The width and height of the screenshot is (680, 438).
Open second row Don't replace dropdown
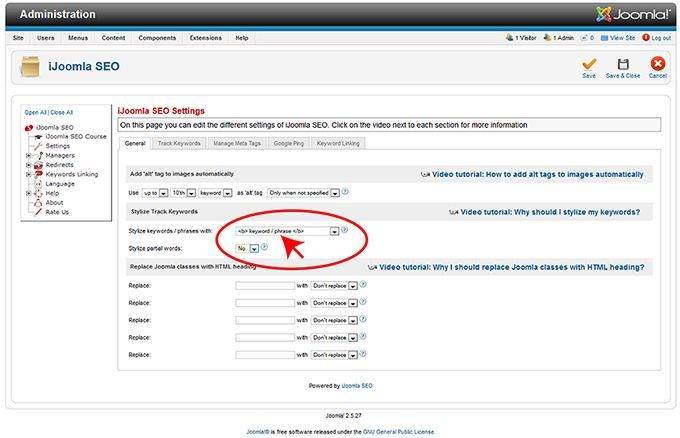tap(334, 303)
